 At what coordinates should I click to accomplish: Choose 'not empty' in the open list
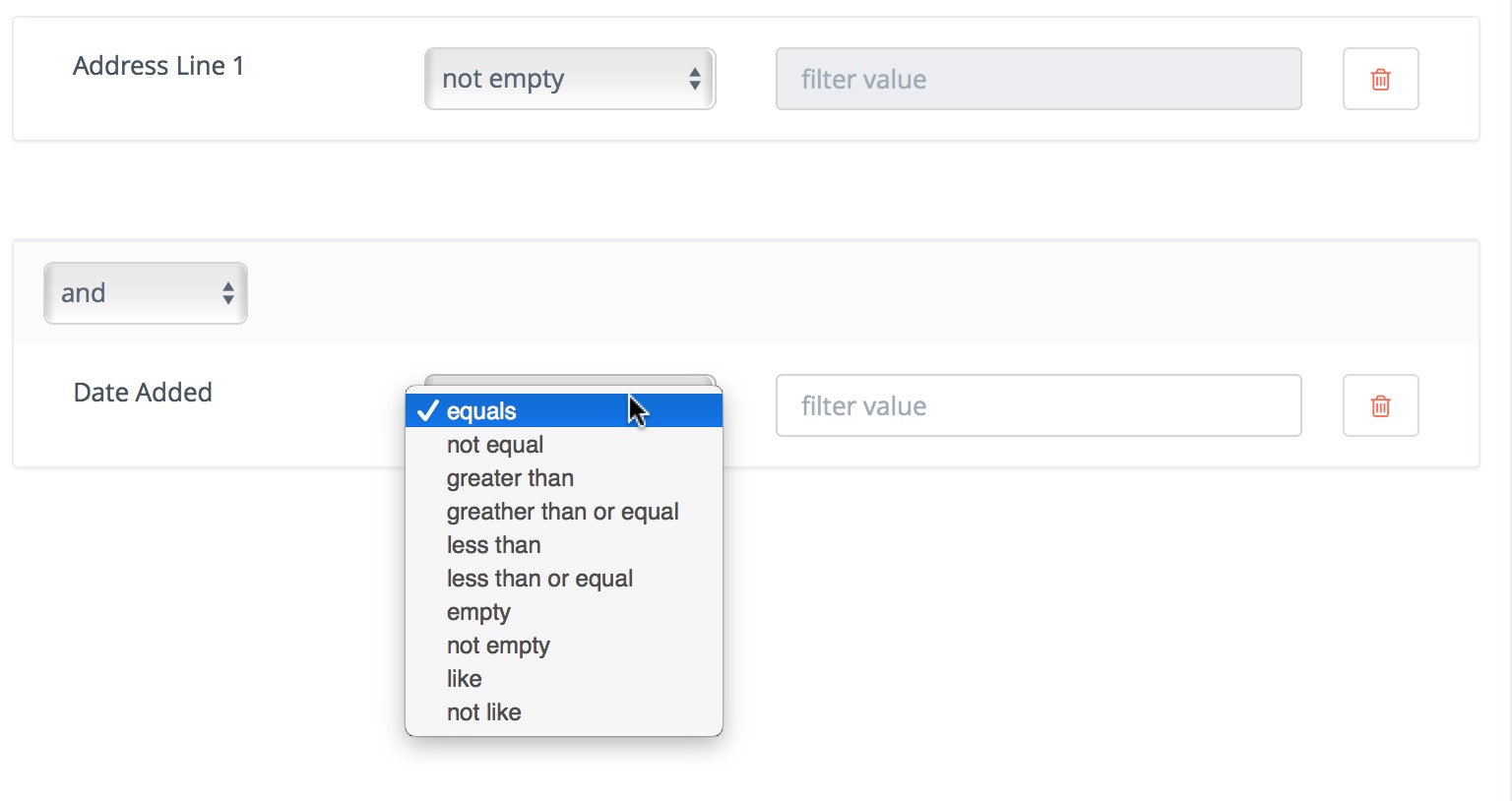(x=498, y=646)
